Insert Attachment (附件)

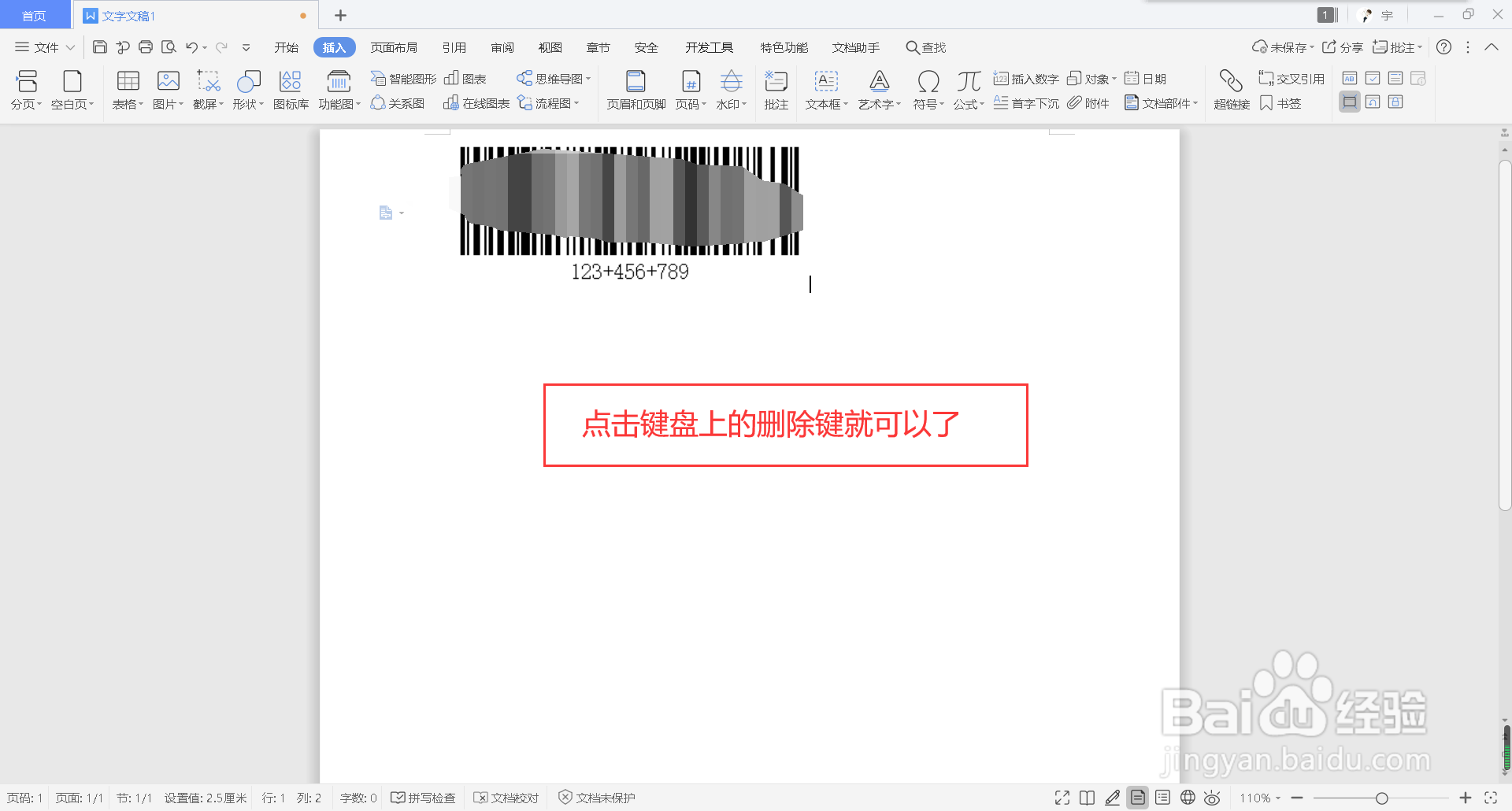pyautogui.click(x=1088, y=103)
